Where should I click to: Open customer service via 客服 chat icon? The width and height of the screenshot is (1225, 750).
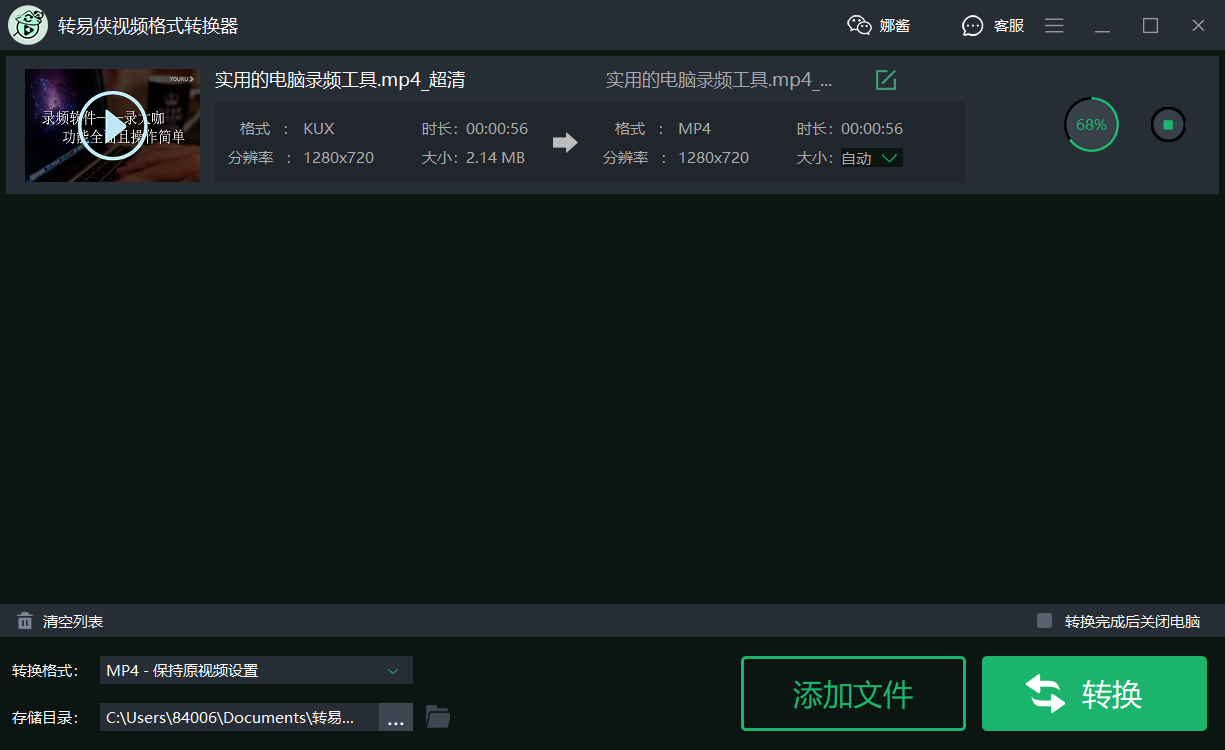coord(972,25)
